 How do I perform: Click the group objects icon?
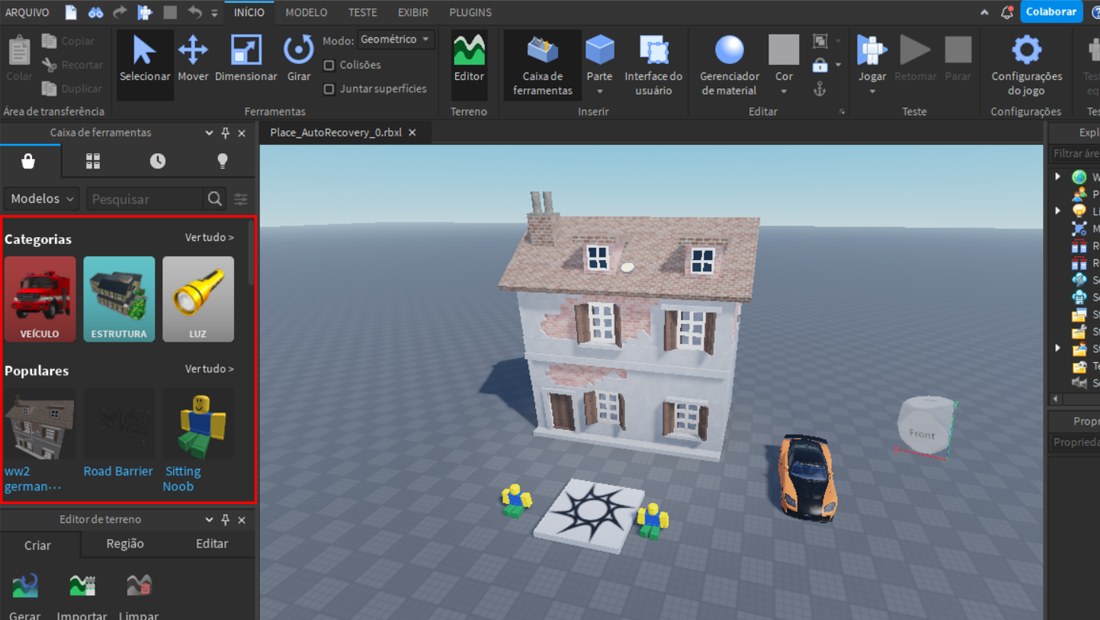[x=819, y=41]
